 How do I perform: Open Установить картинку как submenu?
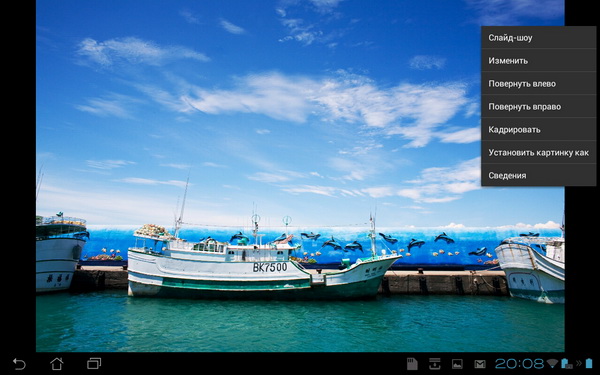(538, 152)
